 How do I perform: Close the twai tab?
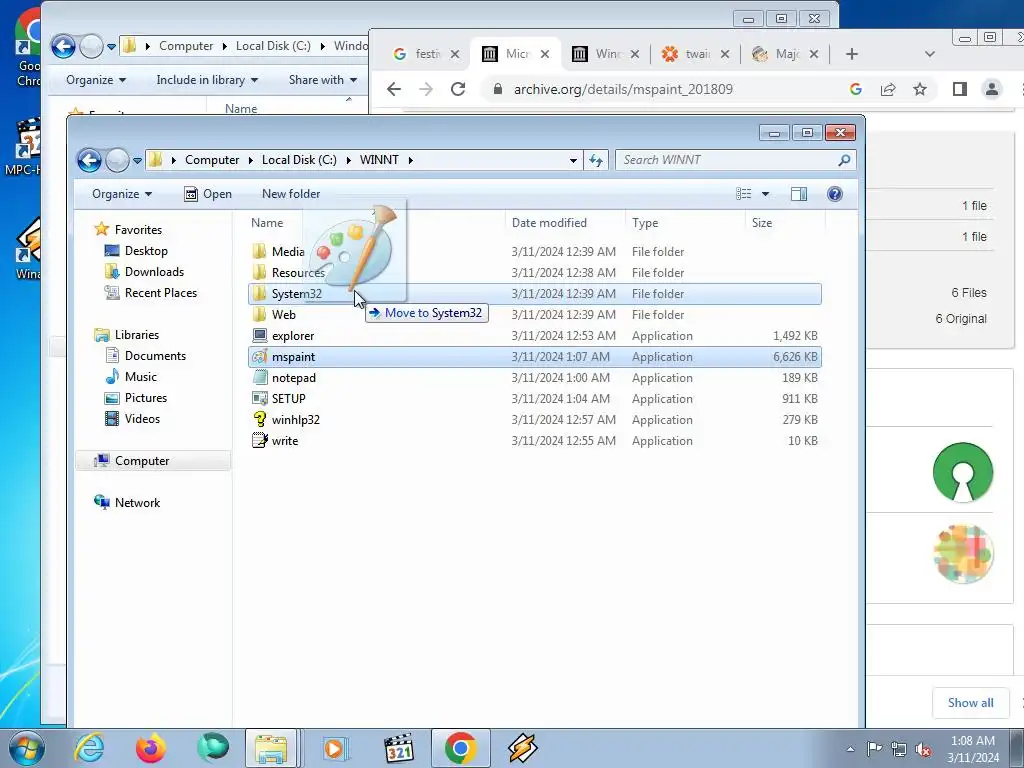[x=724, y=54]
